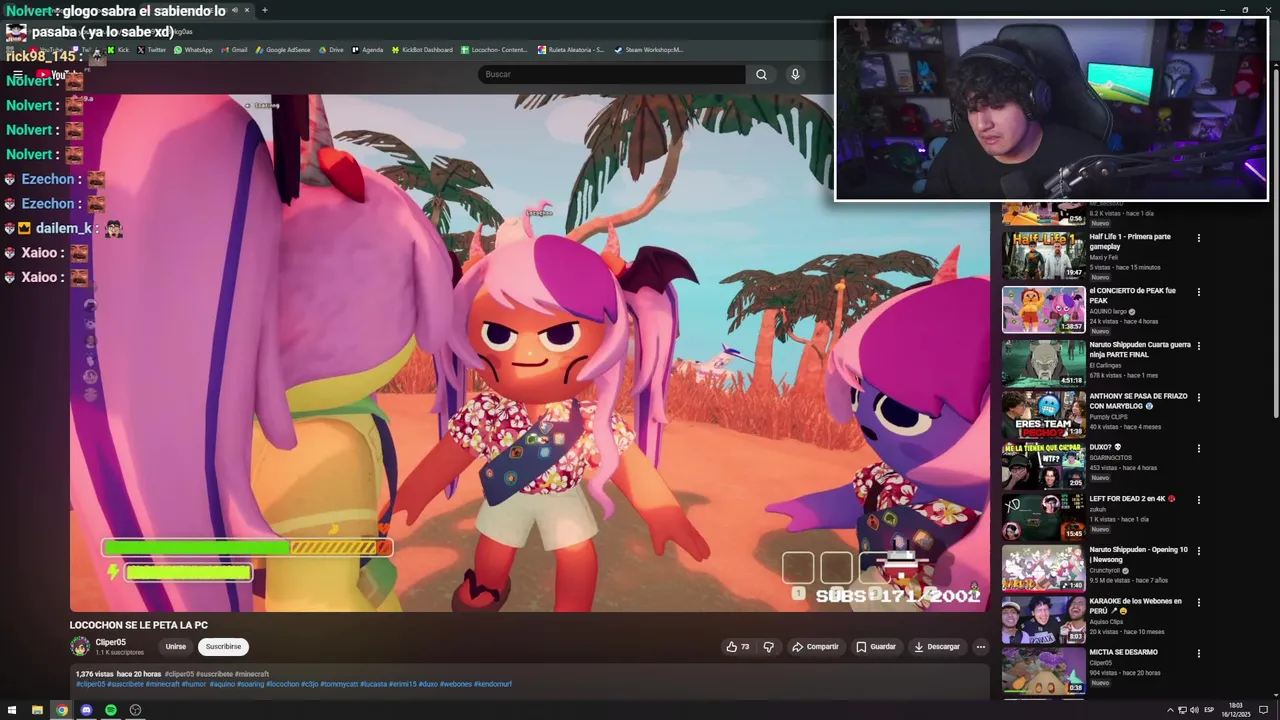Screen dimensions: 1280x720
Task: Open the Gmail bookmark
Action: [x=234, y=49]
